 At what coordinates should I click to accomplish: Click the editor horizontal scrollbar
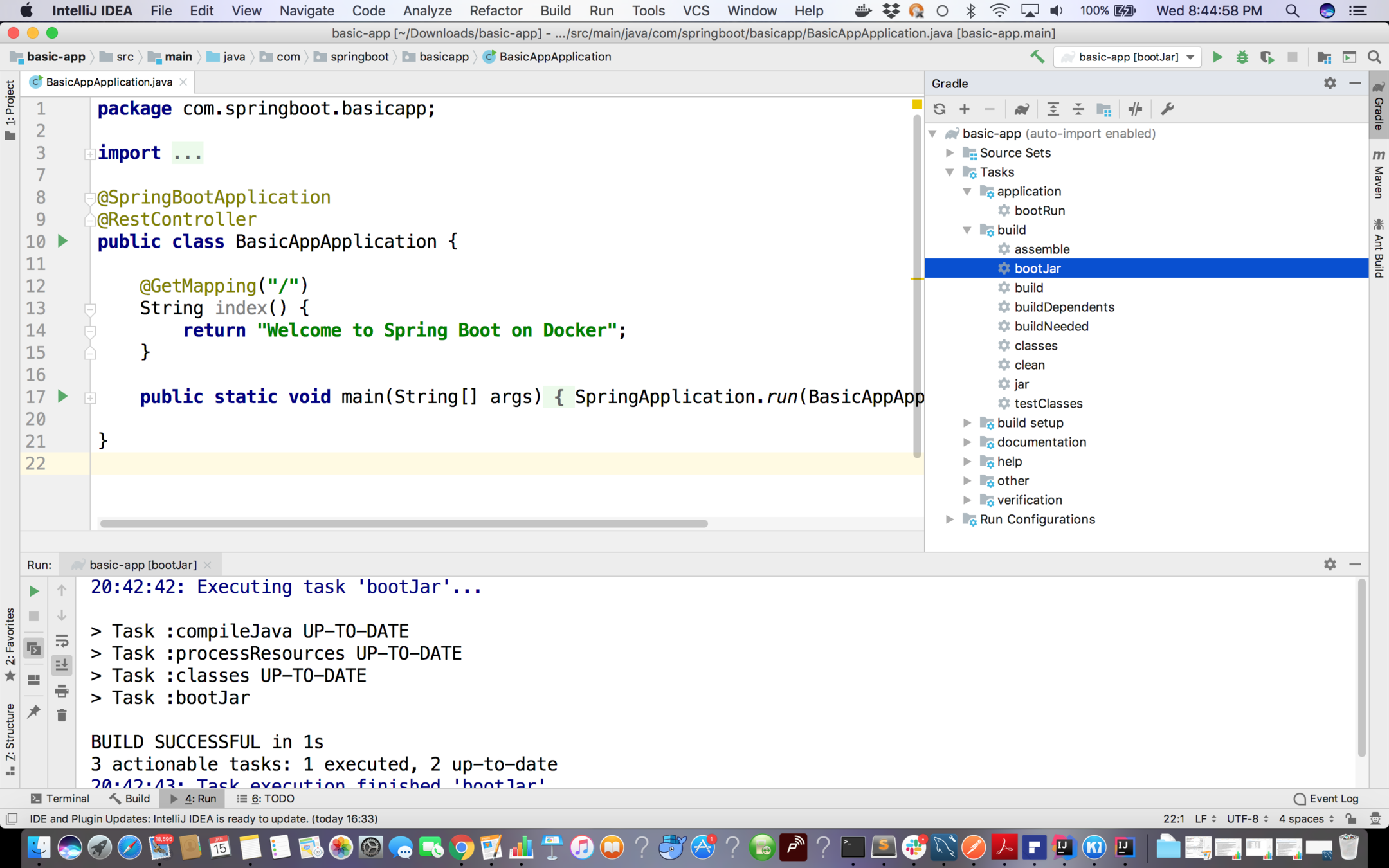(x=404, y=523)
